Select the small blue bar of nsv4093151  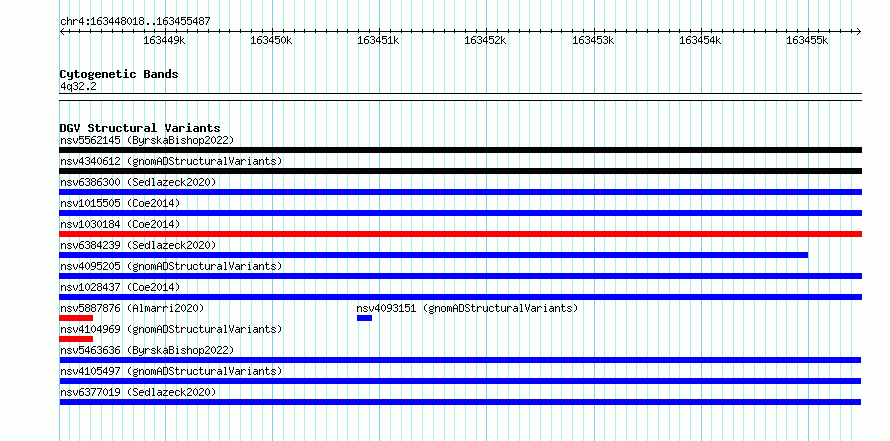[x=364, y=318]
